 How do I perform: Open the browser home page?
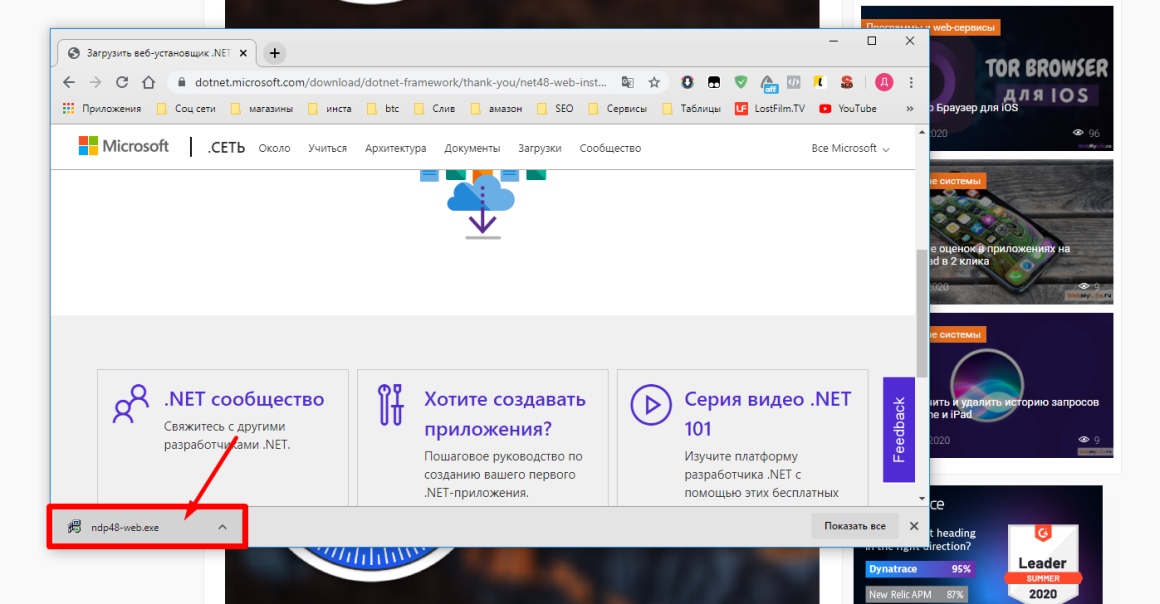pos(149,82)
